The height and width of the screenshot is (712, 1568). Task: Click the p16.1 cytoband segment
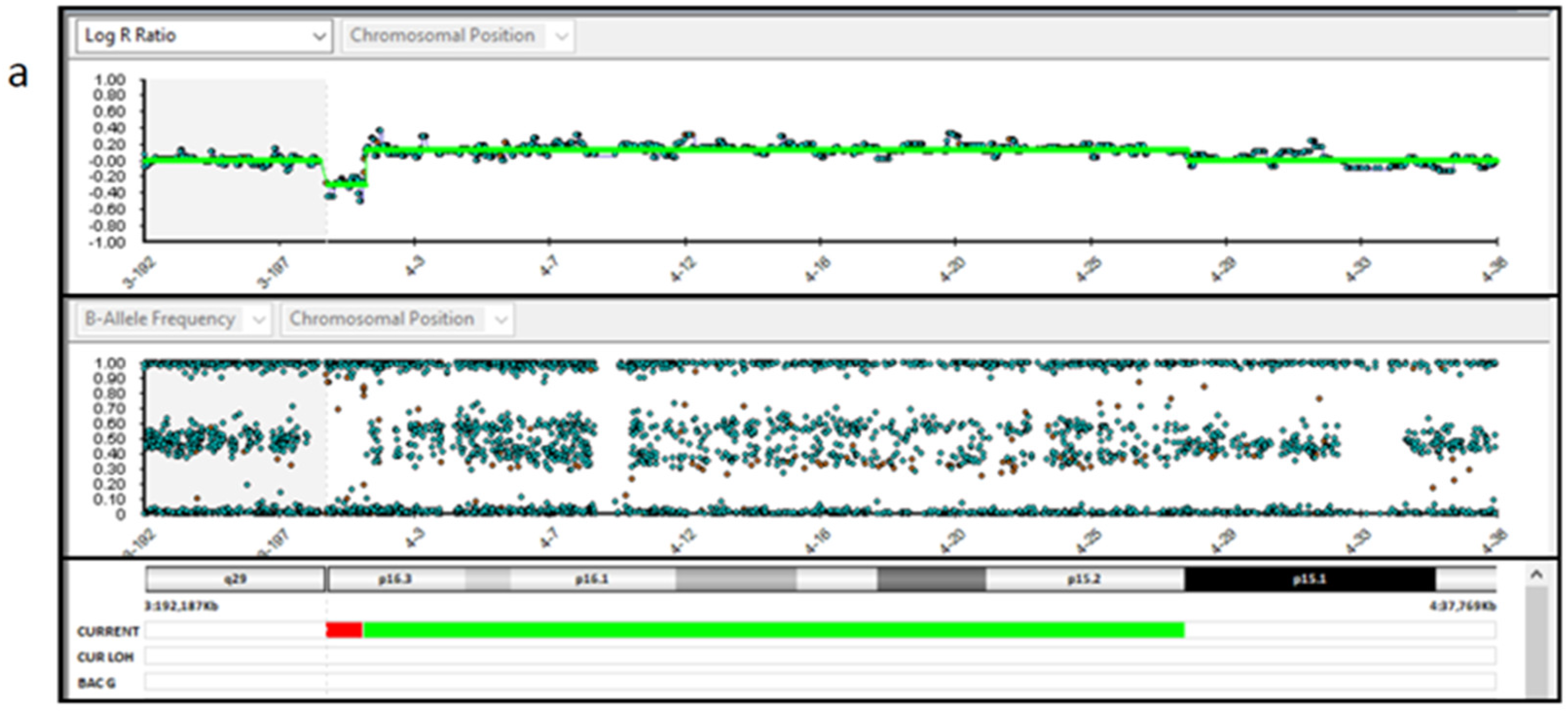pos(592,579)
